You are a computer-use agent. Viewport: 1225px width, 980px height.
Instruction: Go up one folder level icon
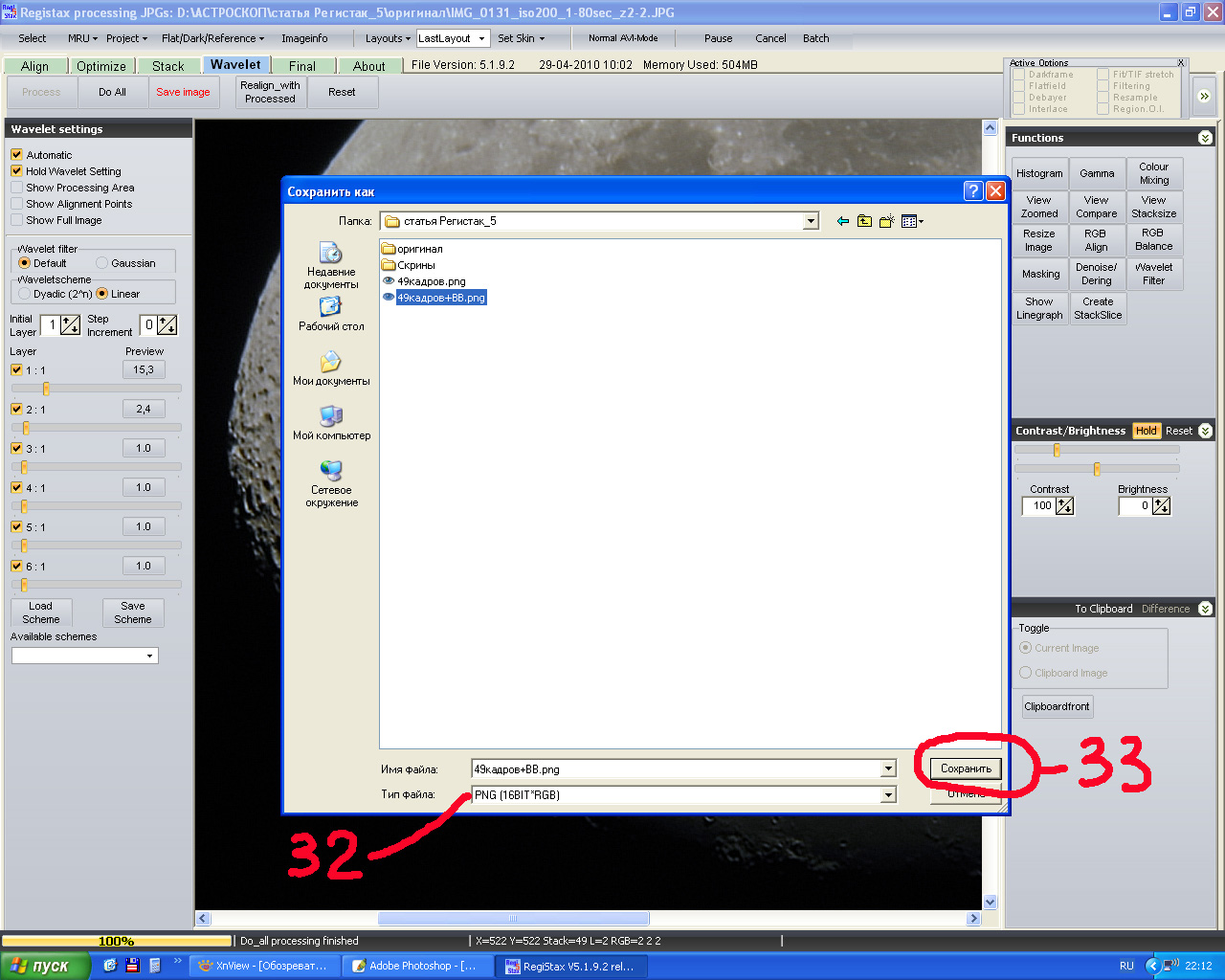click(x=864, y=221)
